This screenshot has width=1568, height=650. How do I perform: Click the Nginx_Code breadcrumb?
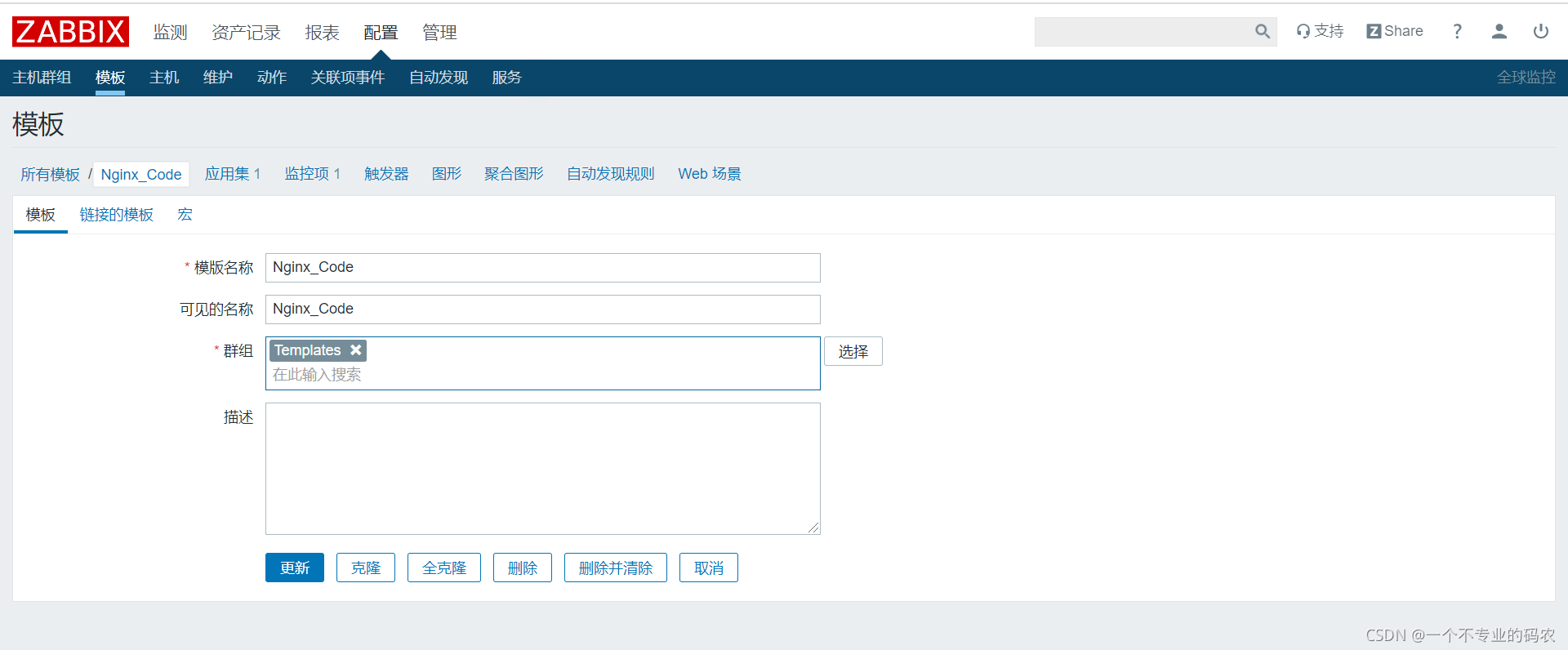coord(141,175)
